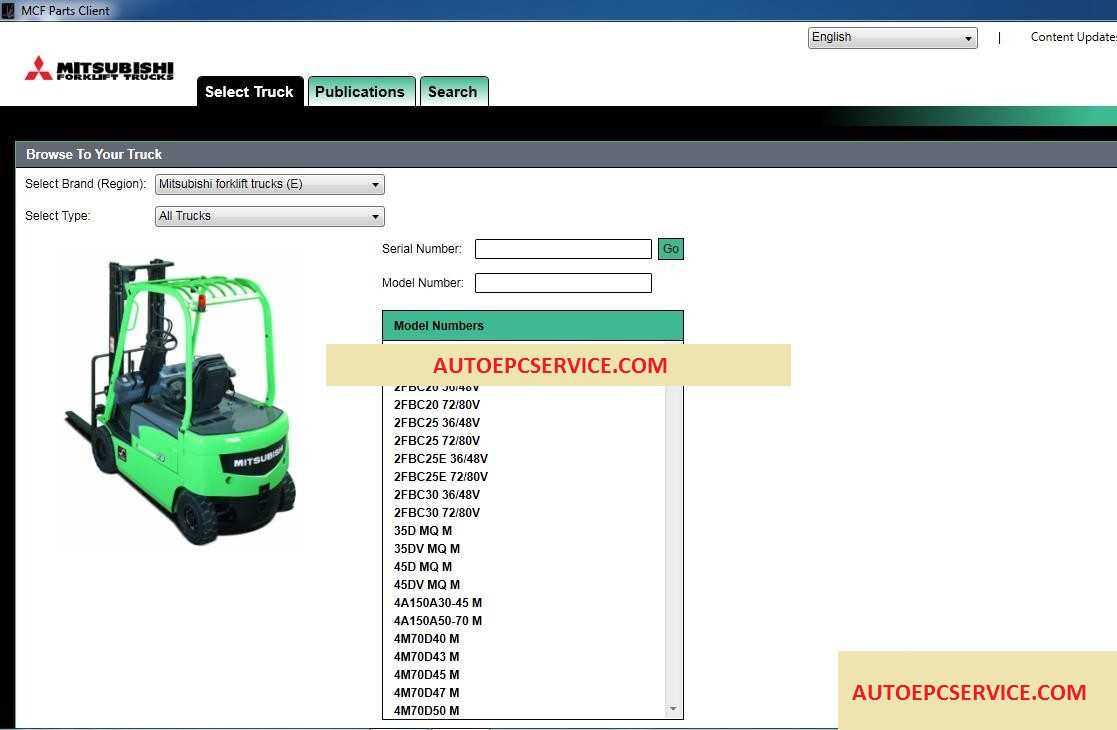Viewport: 1117px width, 730px height.
Task: Select model 4M70D47 M
Action: click(x=427, y=692)
